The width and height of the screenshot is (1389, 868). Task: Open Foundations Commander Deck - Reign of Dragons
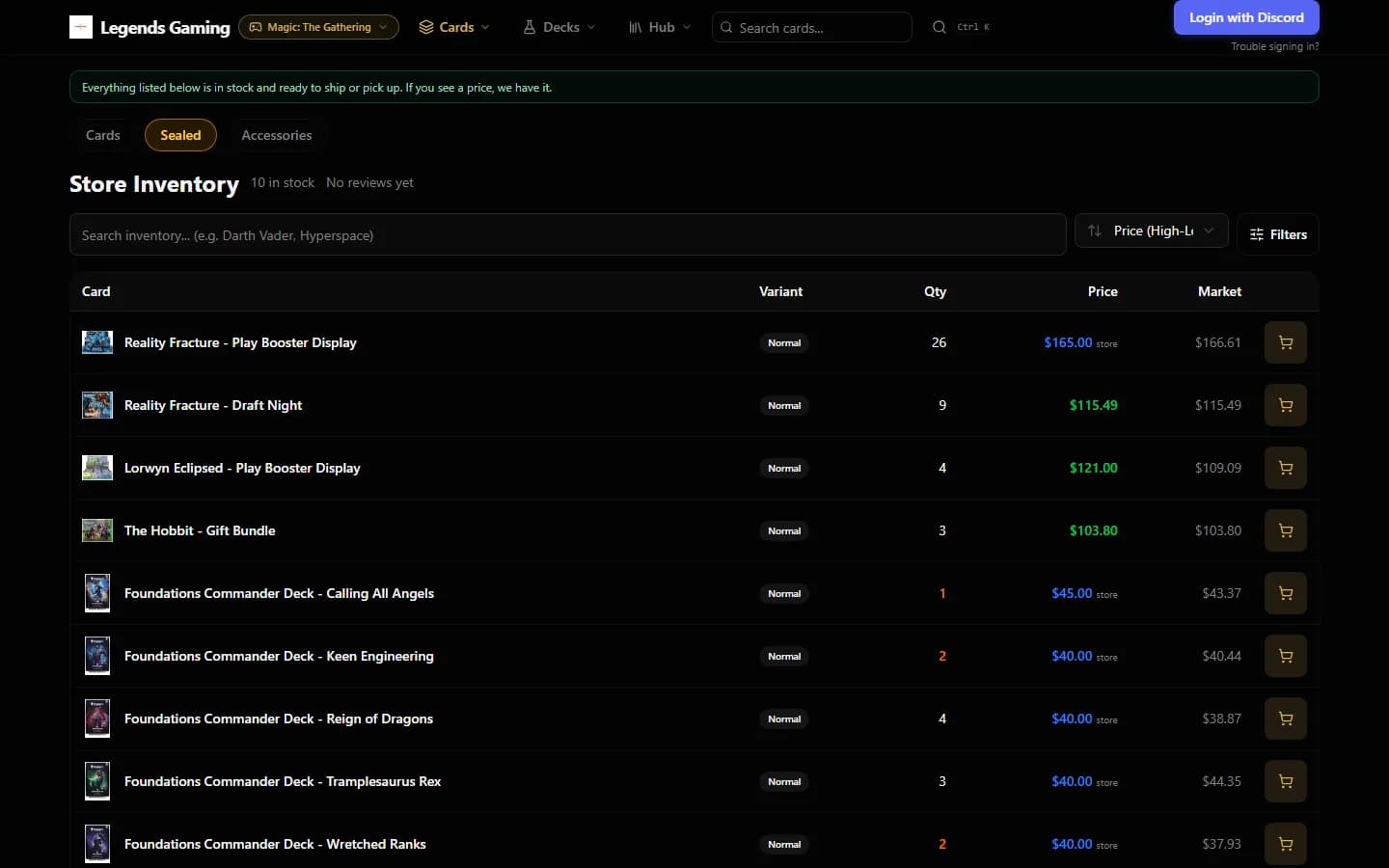[x=279, y=719]
